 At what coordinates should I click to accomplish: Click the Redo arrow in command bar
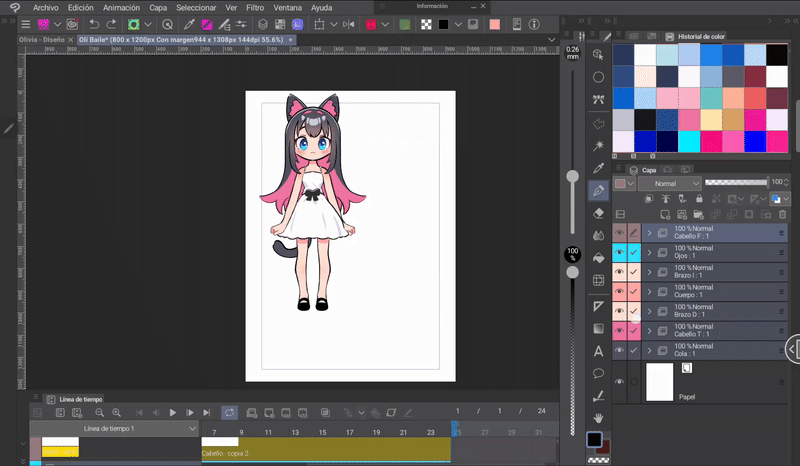pyautogui.click(x=110, y=23)
